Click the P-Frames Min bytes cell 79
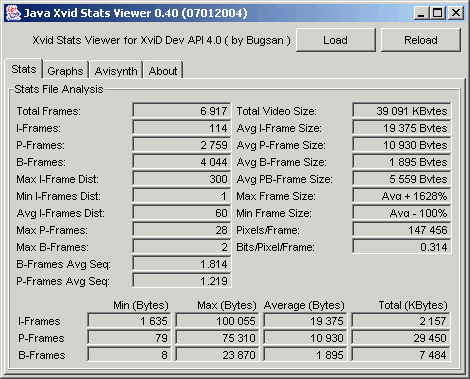470x379 pixels. pyautogui.click(x=129, y=338)
